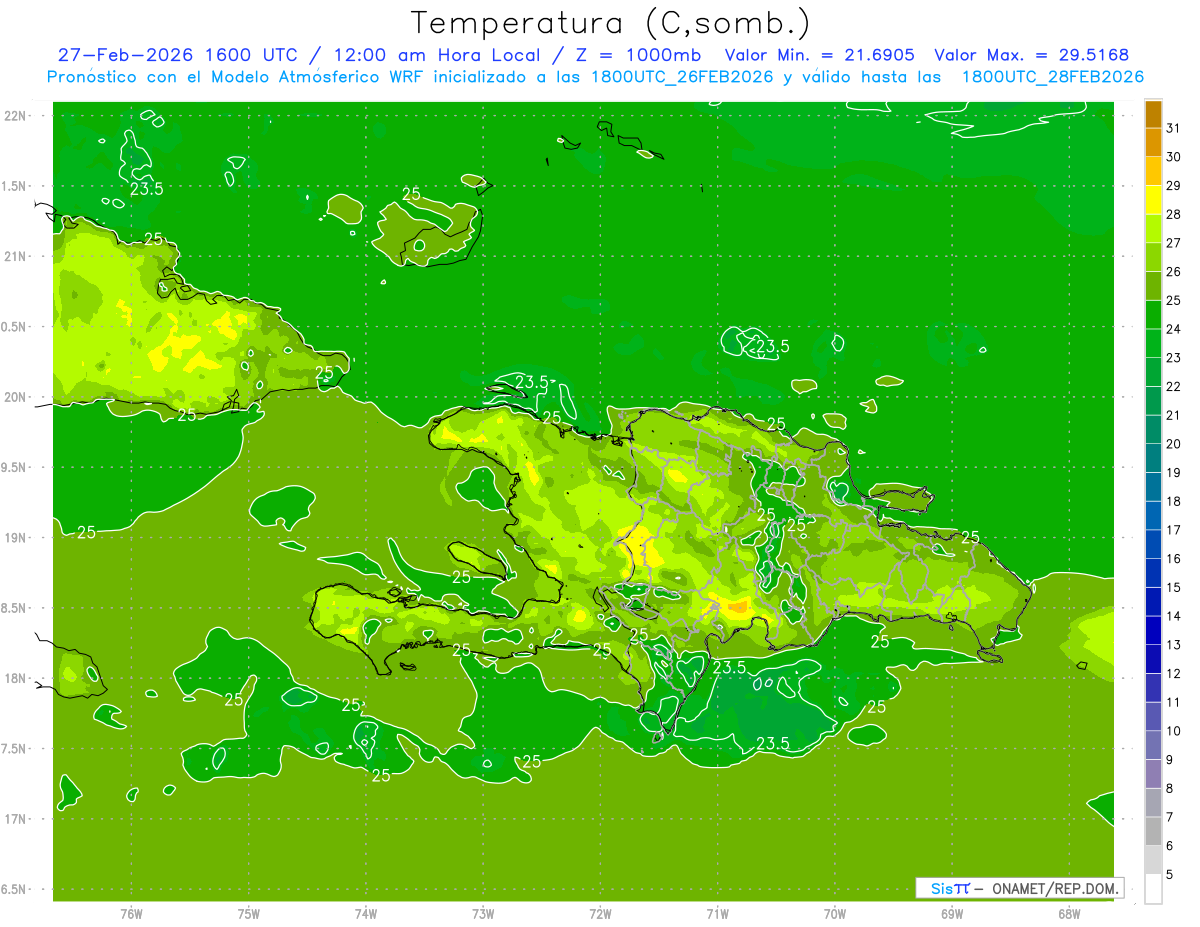Click the 0.5N latitude axis label

tap(15, 327)
